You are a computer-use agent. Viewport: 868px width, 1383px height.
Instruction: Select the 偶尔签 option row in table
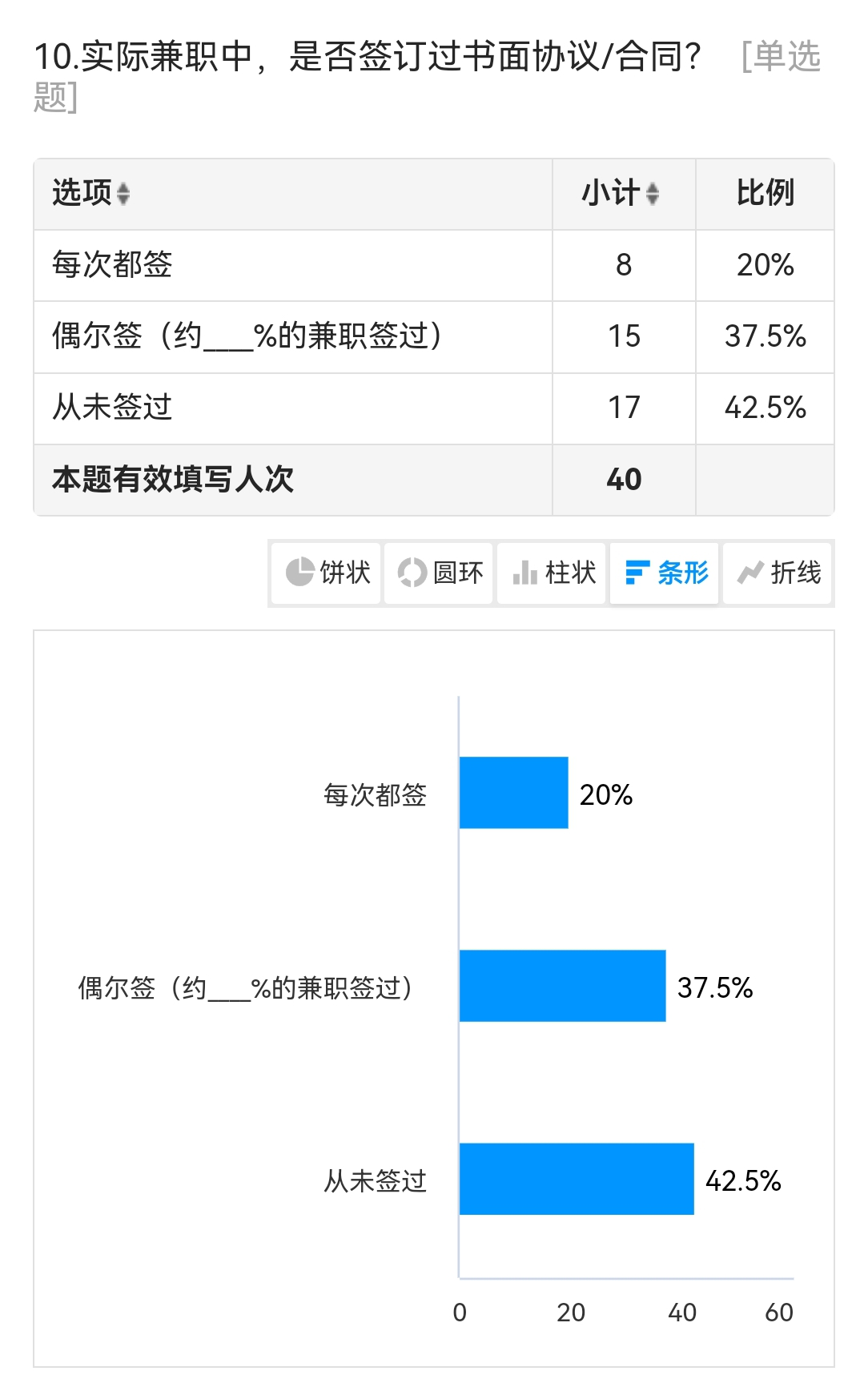click(x=434, y=337)
